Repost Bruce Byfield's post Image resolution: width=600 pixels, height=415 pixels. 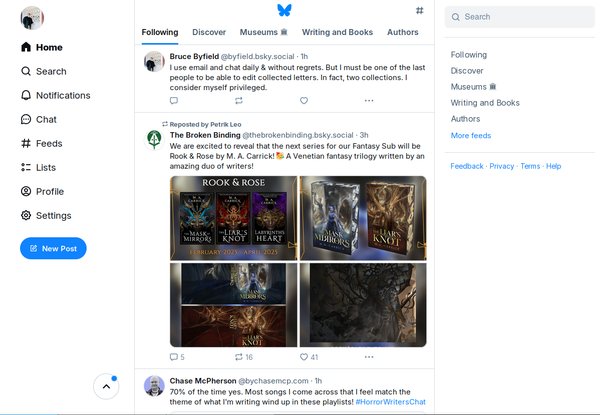click(x=239, y=101)
